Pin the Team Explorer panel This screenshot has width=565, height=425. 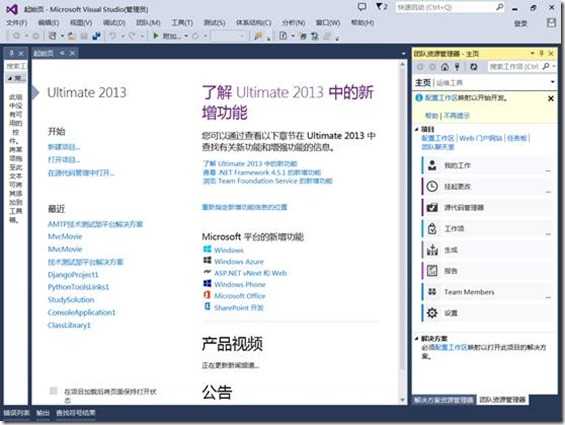542,53
